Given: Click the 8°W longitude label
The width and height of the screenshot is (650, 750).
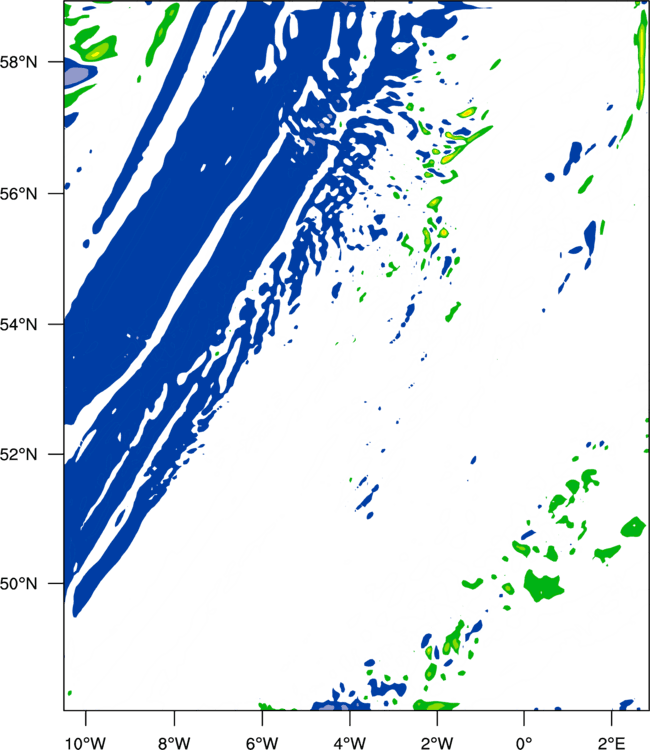Looking at the screenshot, I should pos(174,743).
